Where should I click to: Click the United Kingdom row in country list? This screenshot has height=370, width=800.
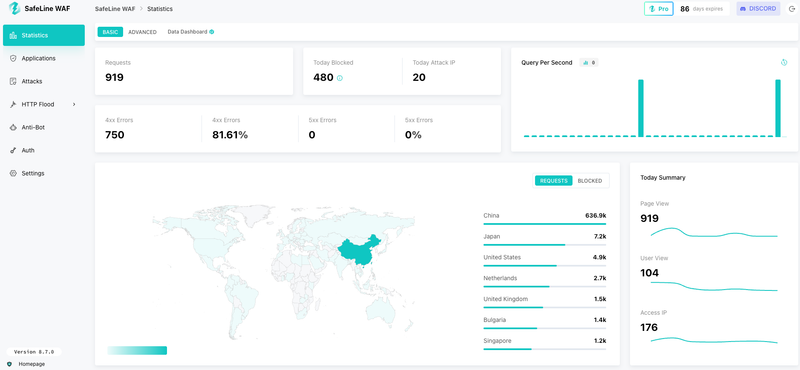click(544, 302)
